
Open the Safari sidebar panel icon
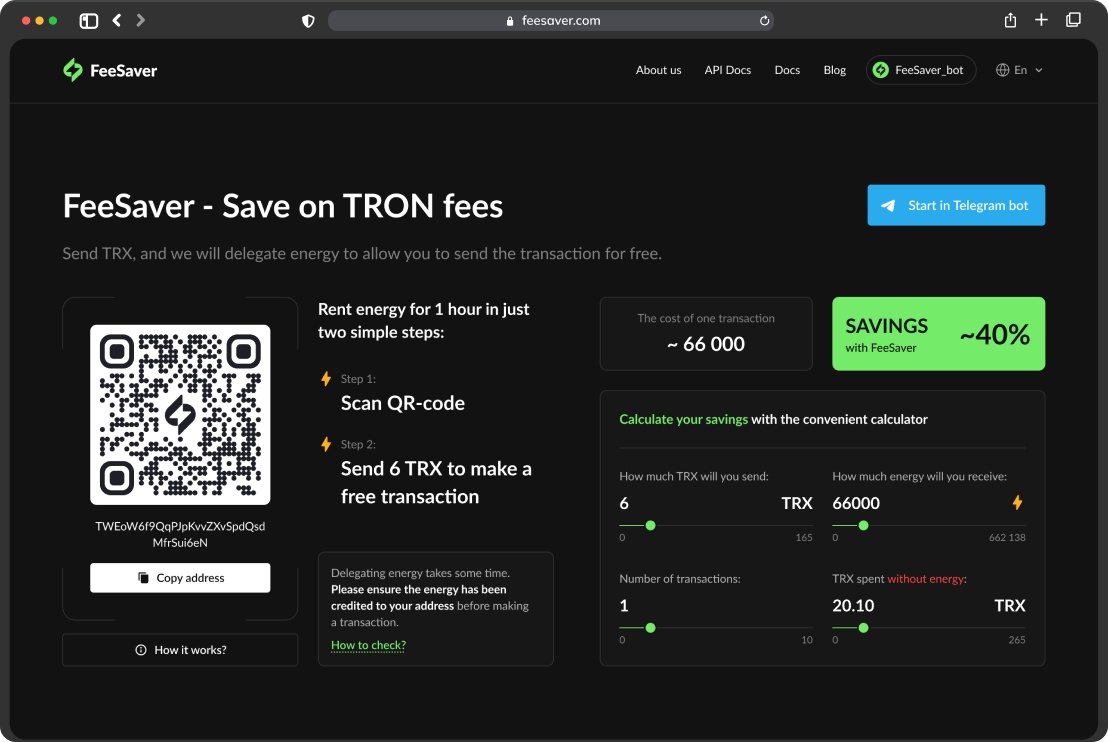click(x=89, y=20)
